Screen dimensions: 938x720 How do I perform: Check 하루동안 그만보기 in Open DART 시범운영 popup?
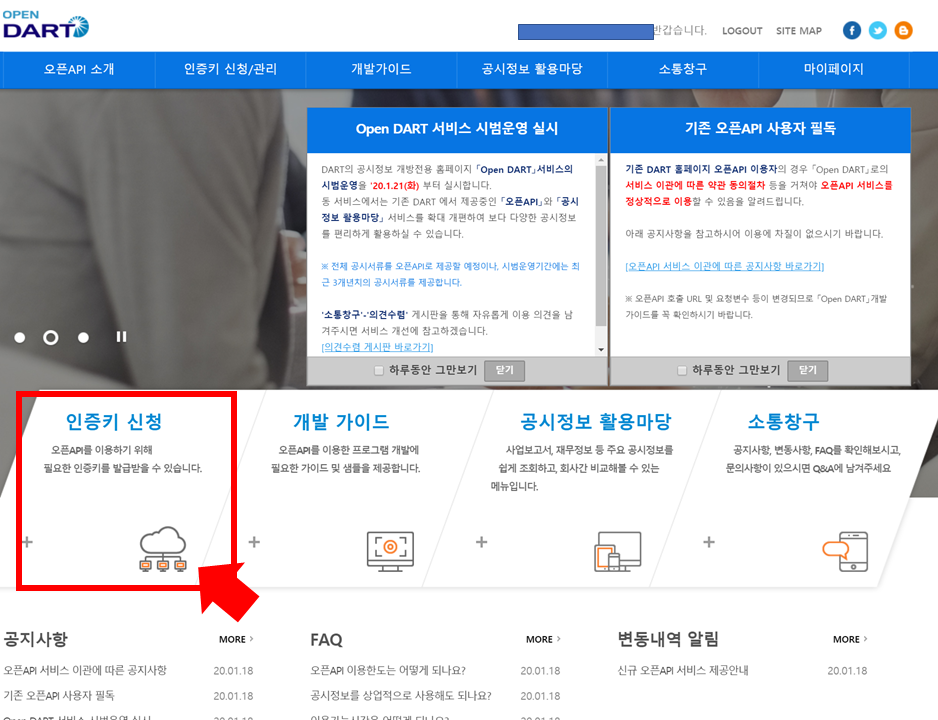click(x=379, y=371)
